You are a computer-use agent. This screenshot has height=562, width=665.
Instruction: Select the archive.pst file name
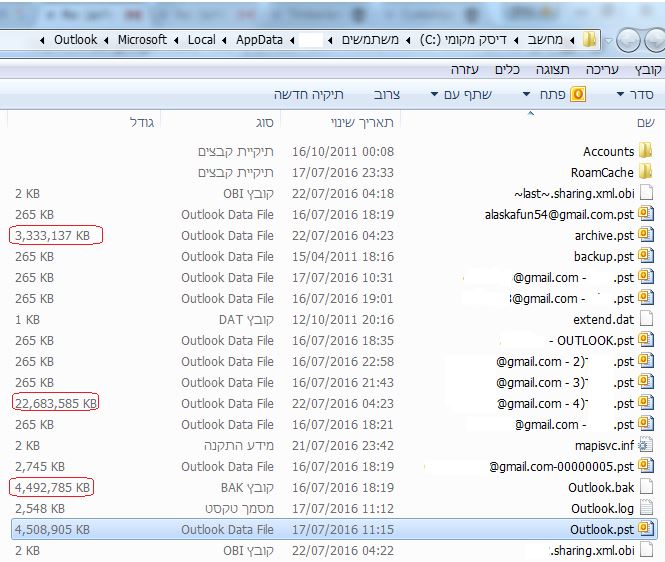click(604, 235)
